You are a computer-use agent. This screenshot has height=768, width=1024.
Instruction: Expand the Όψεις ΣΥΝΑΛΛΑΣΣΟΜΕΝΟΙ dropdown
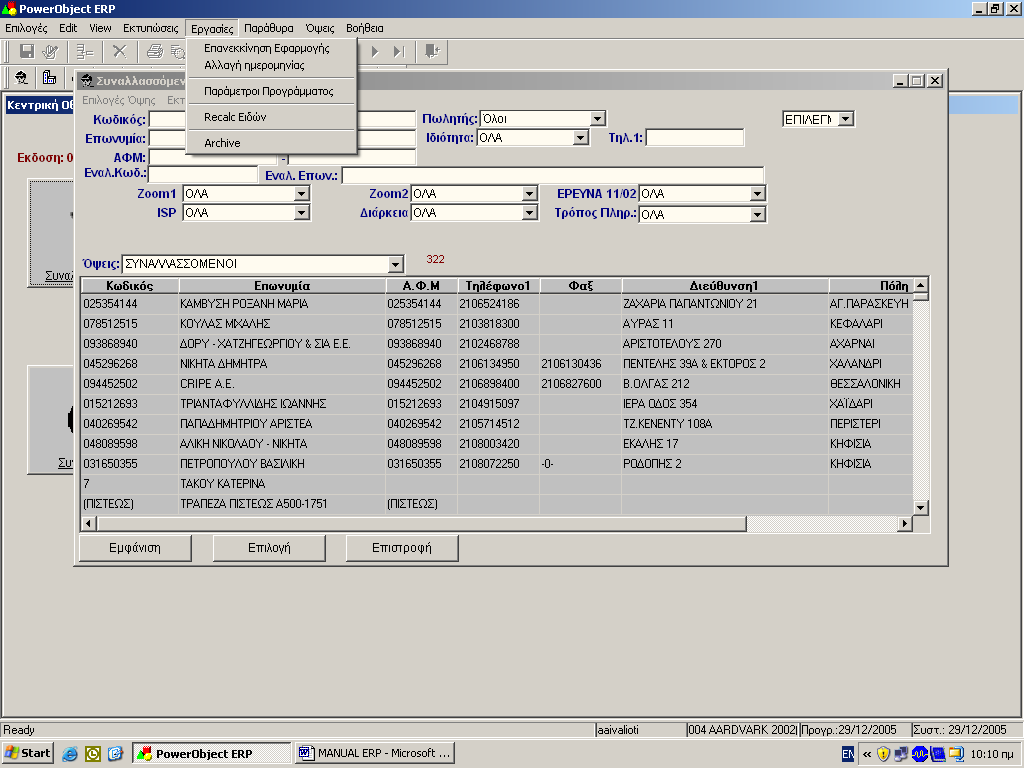pos(396,264)
